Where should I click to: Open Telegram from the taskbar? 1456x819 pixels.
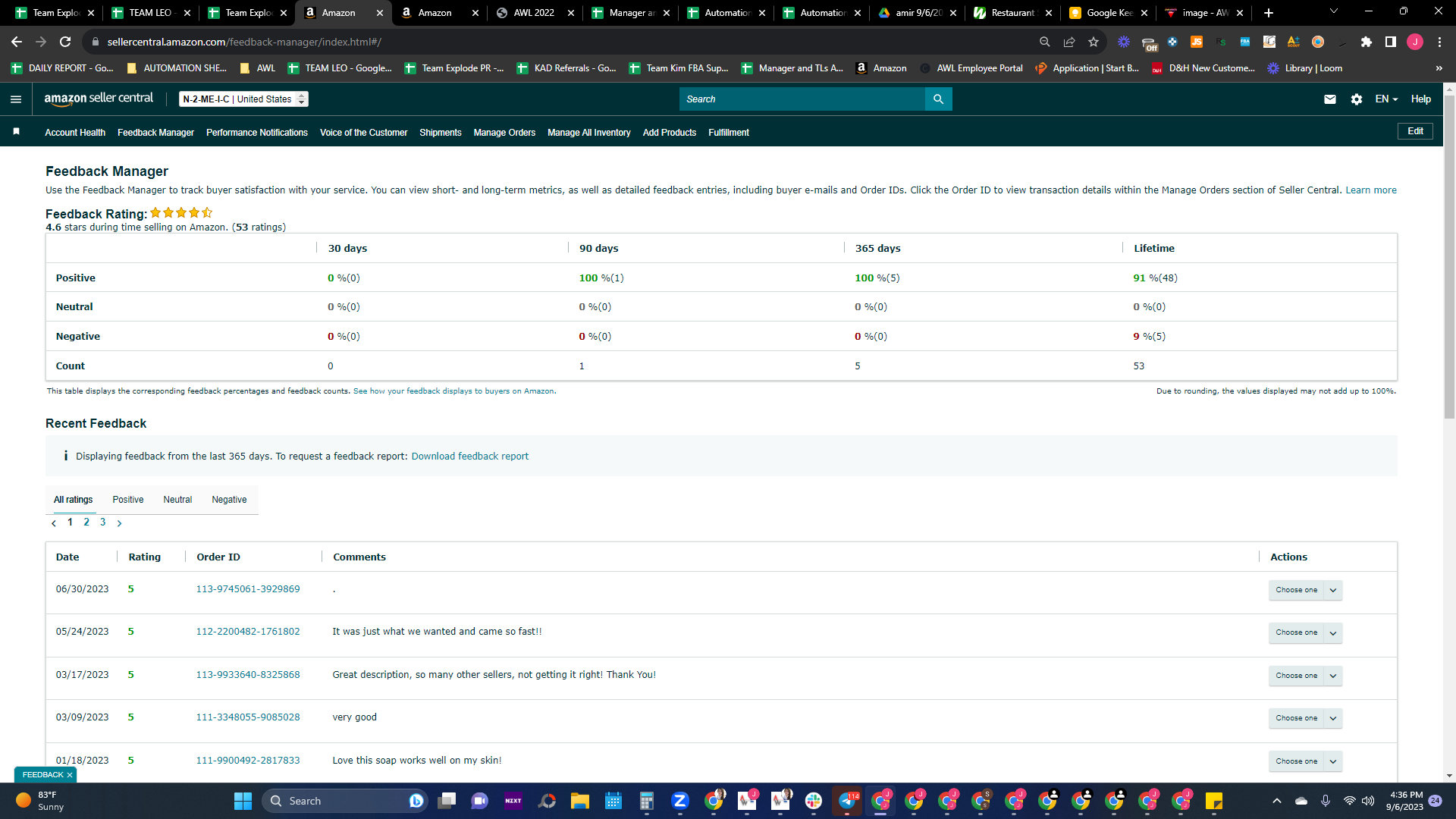coord(847,801)
